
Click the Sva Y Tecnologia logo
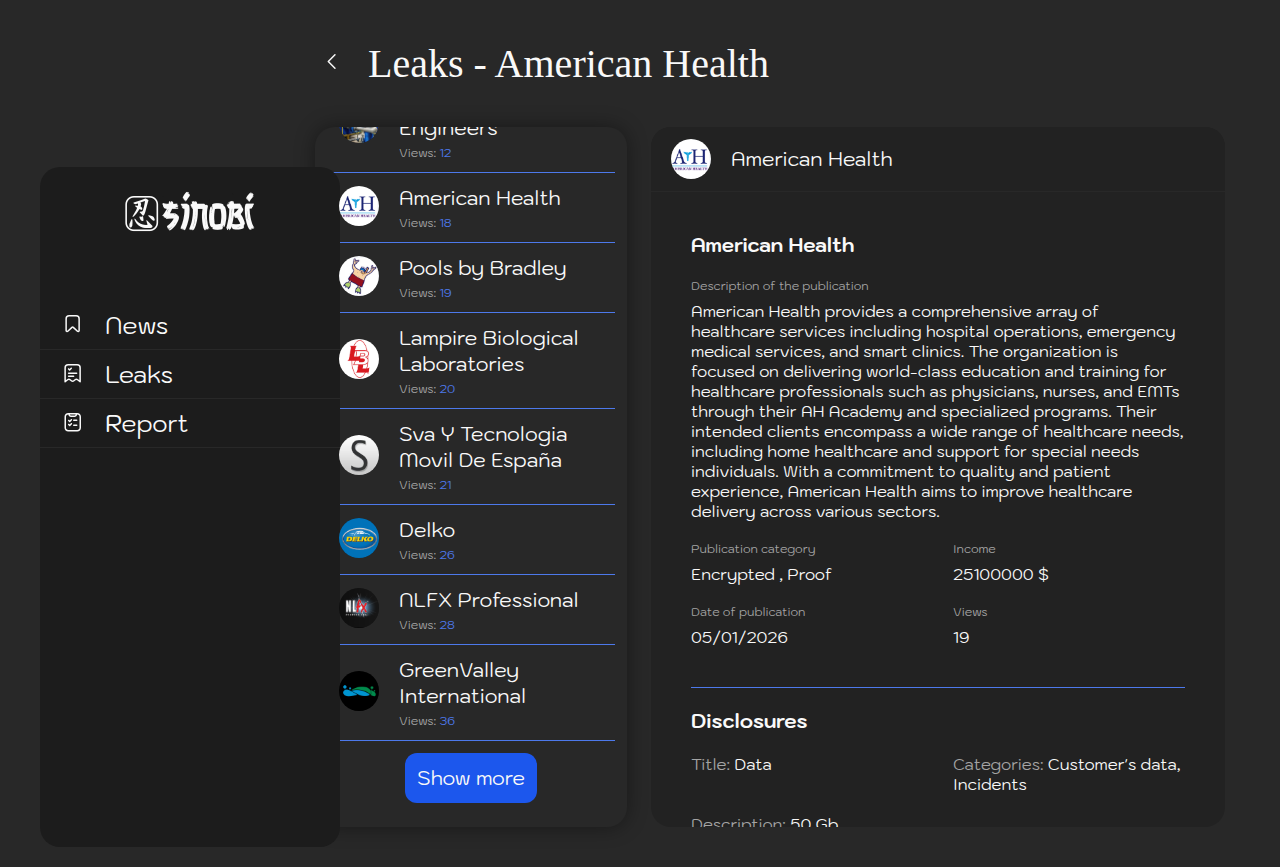[x=359, y=455]
